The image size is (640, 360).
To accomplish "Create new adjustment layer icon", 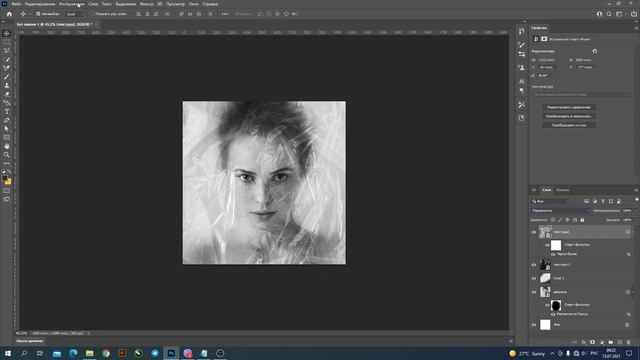I will (x=602, y=342).
